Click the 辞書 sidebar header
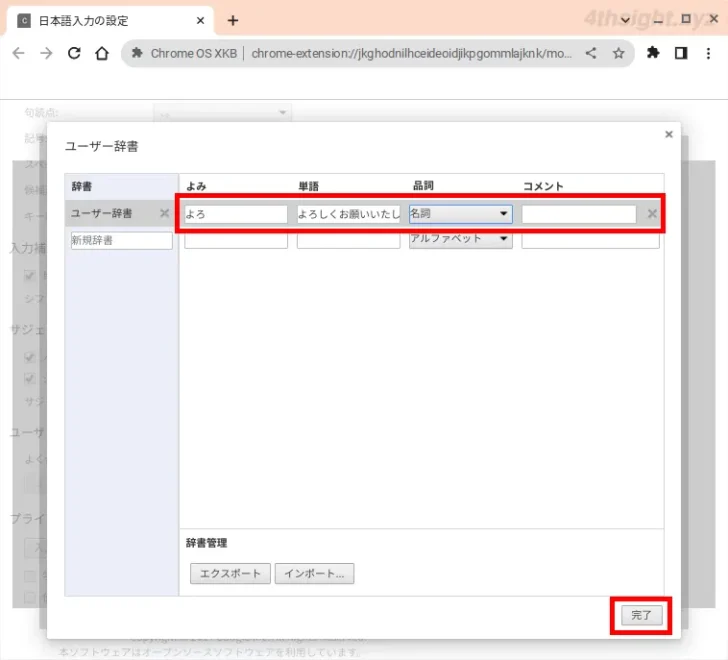The width and height of the screenshot is (728, 660). [82, 186]
